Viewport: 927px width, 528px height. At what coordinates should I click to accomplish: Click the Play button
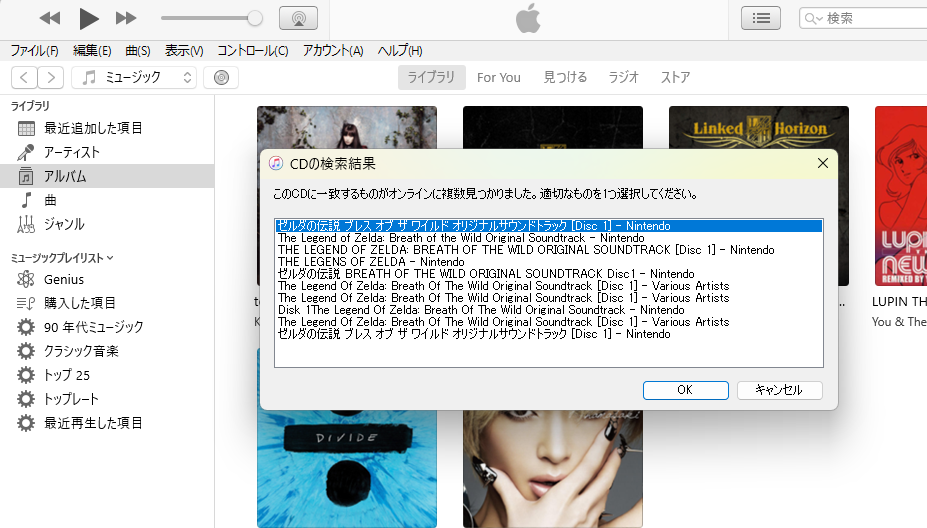point(89,18)
